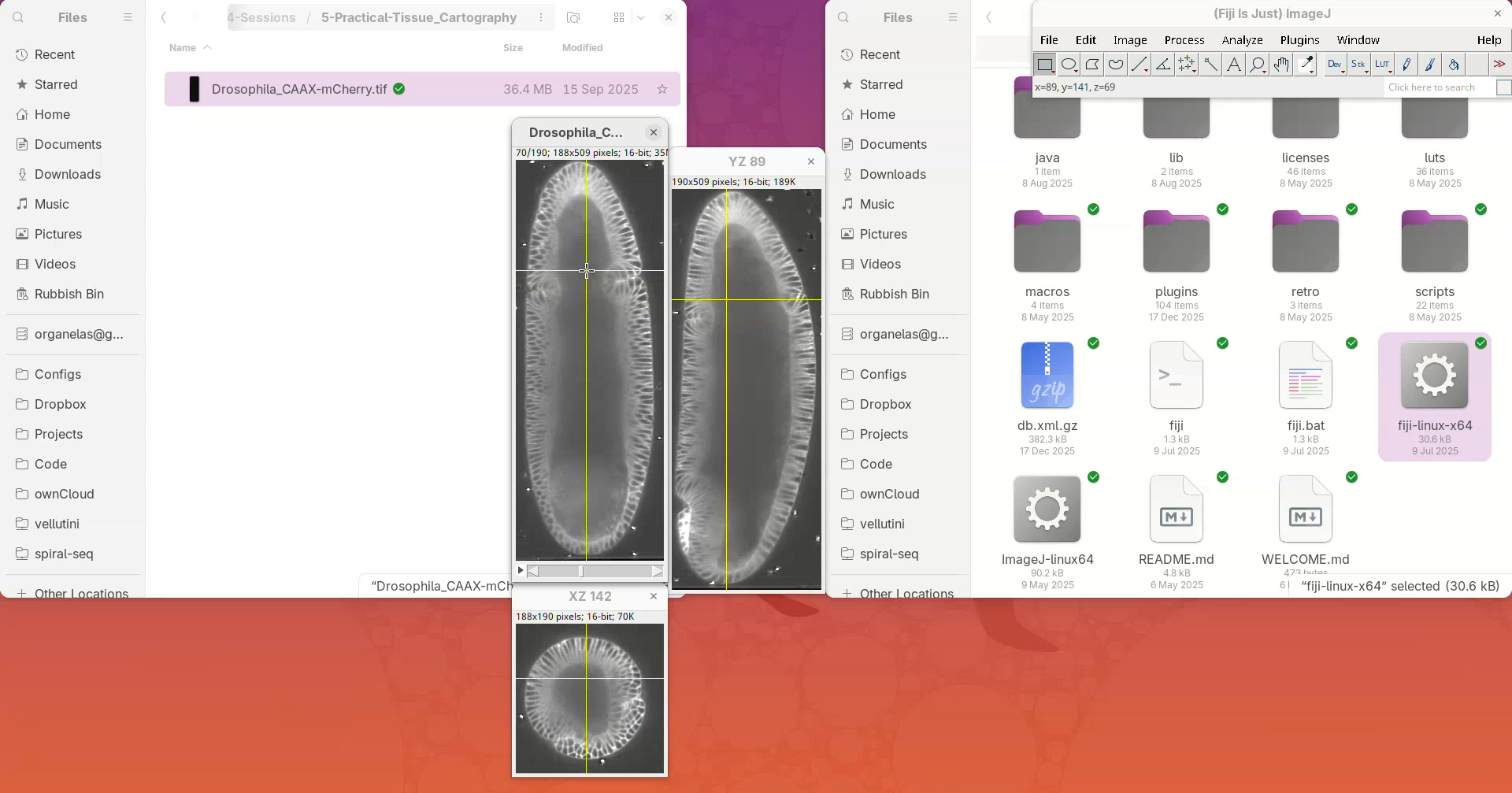Image resolution: width=1512 pixels, height=793 pixels.
Task: Sort files by Modified column
Action: 582,48
